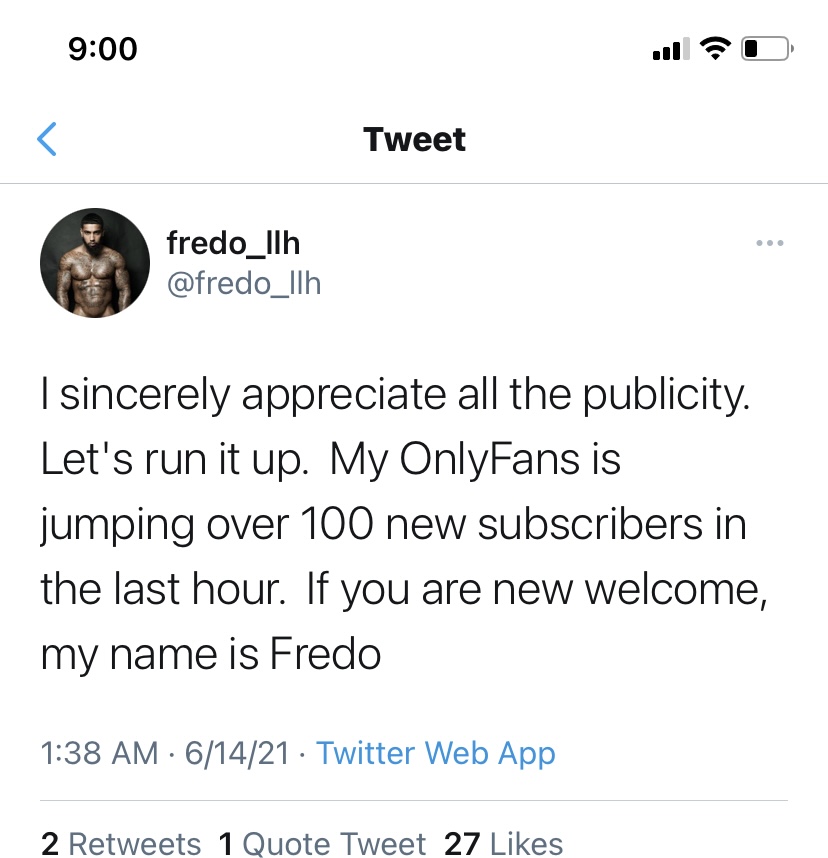The height and width of the screenshot is (858, 828).
Task: Tap the Tweet header title
Action: pyautogui.click(x=414, y=139)
